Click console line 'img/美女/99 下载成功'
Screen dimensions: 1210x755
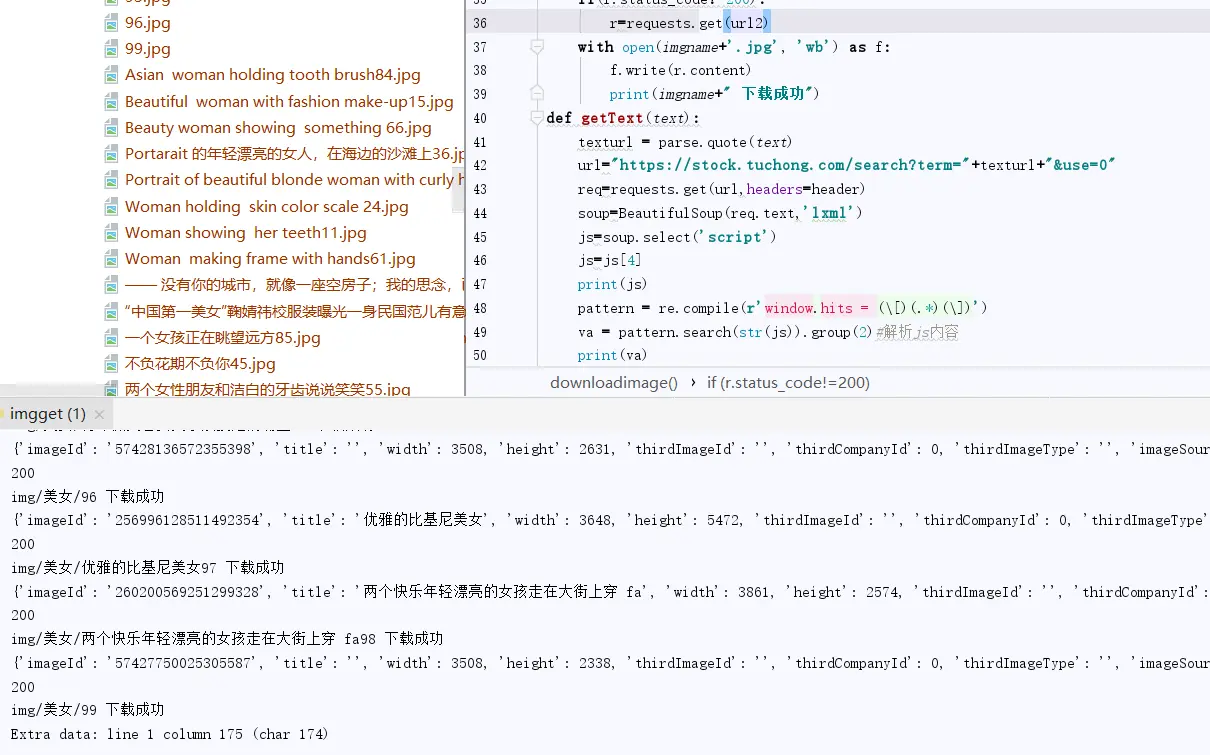pos(88,709)
